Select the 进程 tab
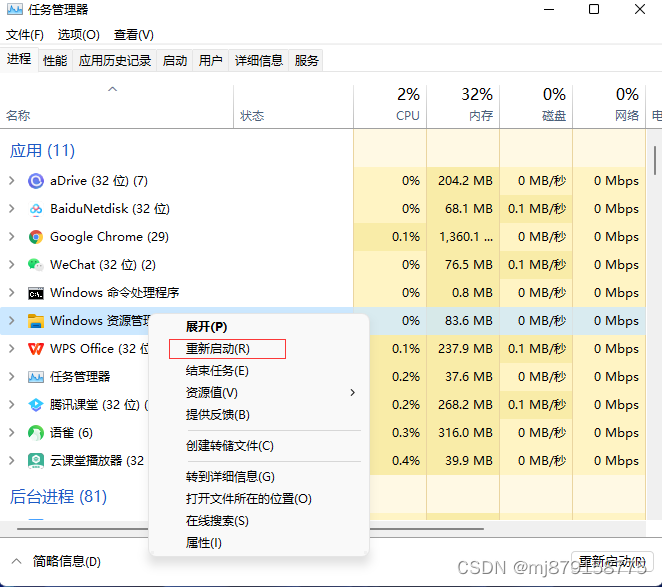The width and height of the screenshot is (662, 587). (x=19, y=59)
